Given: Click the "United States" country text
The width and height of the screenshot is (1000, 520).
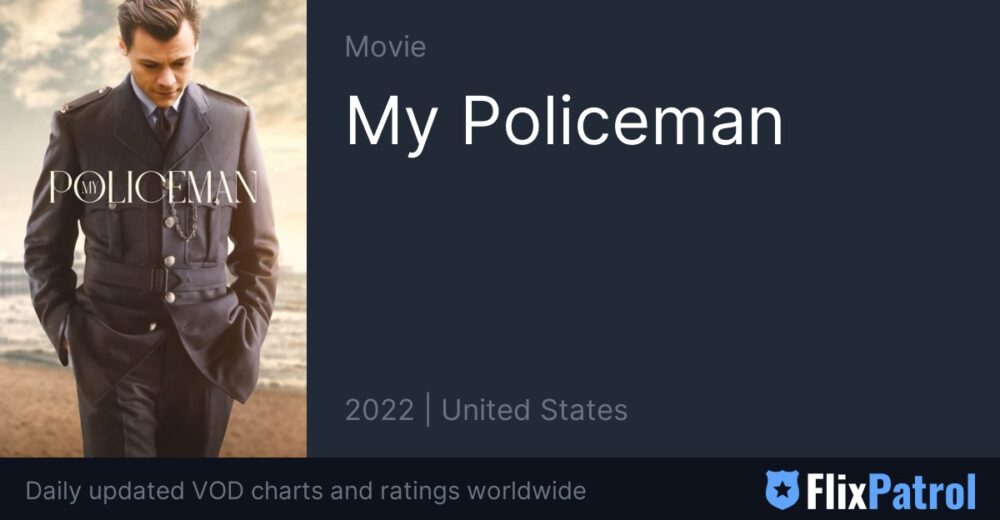Looking at the screenshot, I should 534,410.
